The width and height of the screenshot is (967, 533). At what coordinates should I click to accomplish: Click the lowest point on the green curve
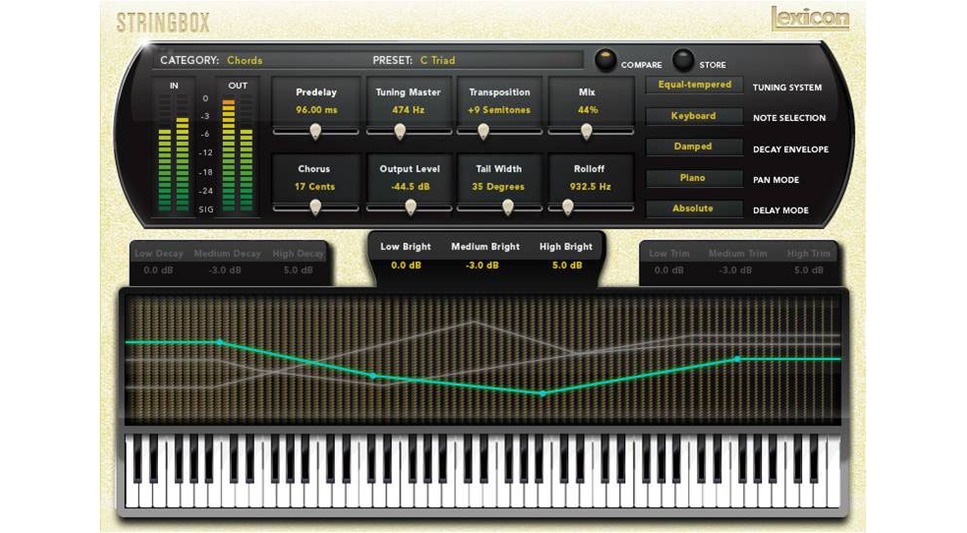coord(543,394)
